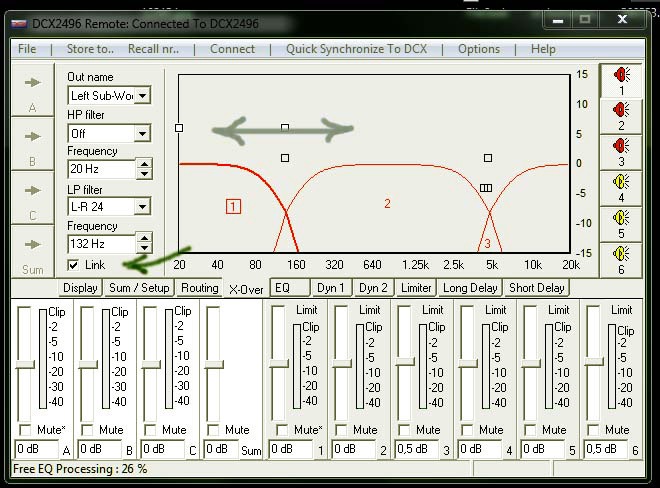The width and height of the screenshot is (660, 488).
Task: Click the 20 Hz HP frequency field
Action: (101, 169)
